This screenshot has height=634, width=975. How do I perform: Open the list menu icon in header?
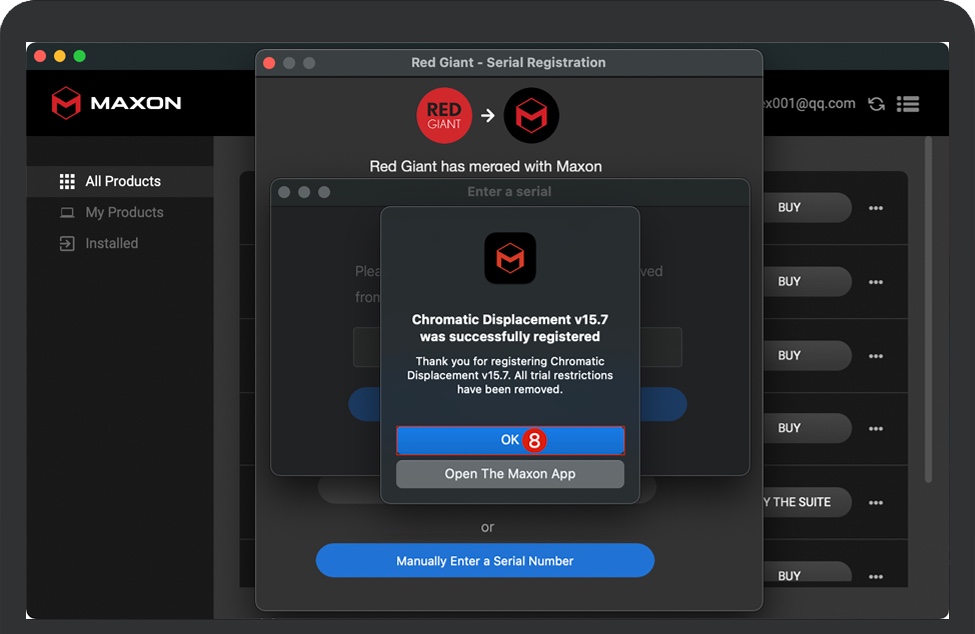point(908,104)
